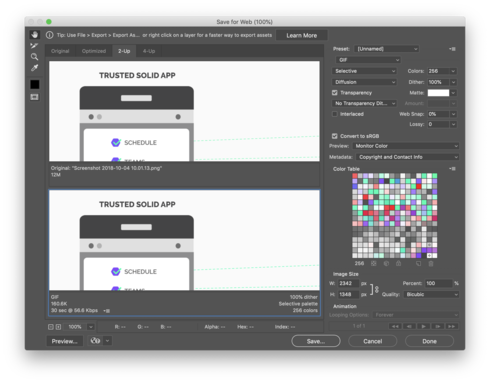This screenshot has height=383, width=490.
Task: Map selected colors to transparent icon
Action: (x=374, y=263)
